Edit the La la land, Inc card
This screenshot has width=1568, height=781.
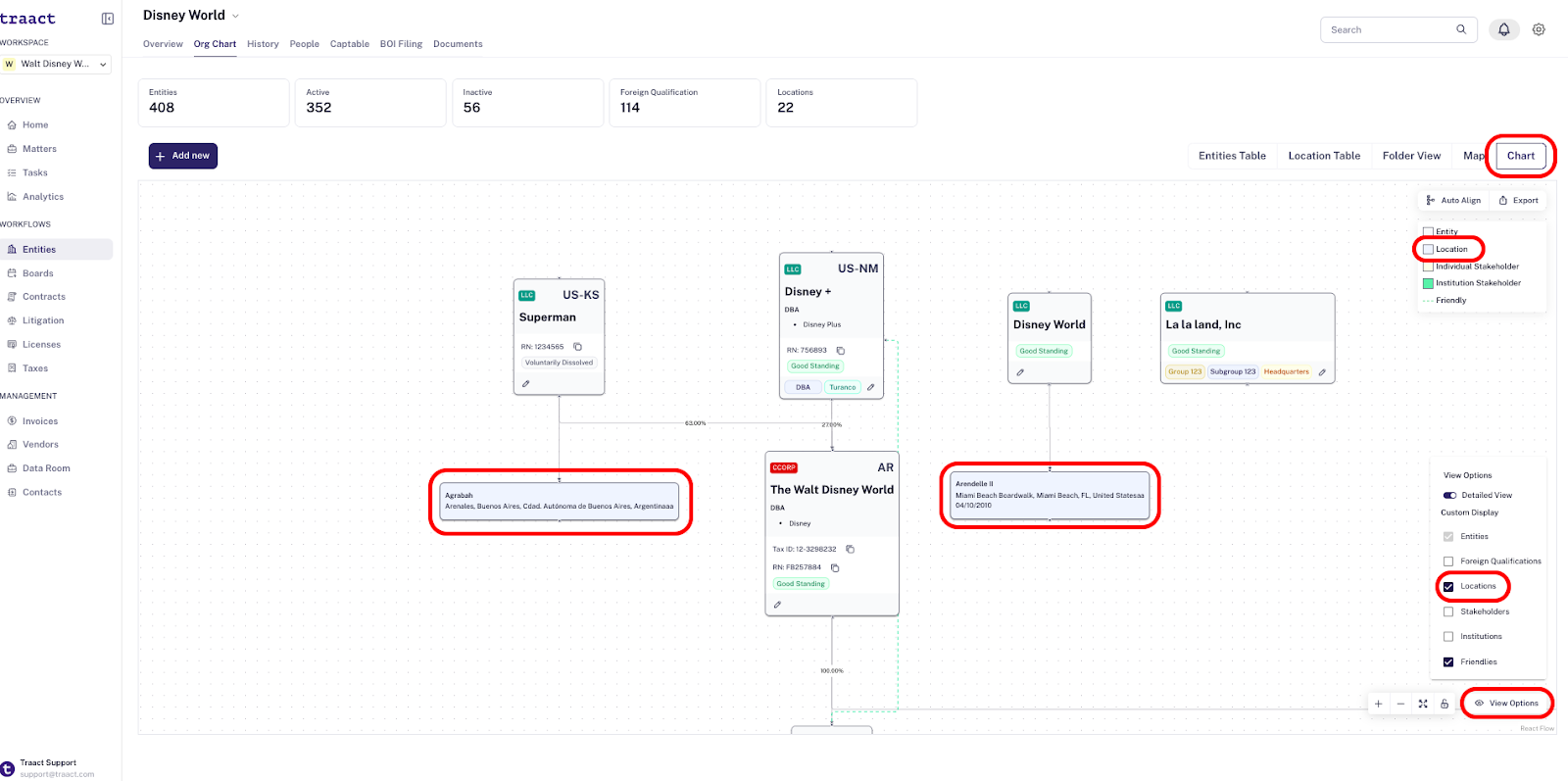click(x=1322, y=372)
